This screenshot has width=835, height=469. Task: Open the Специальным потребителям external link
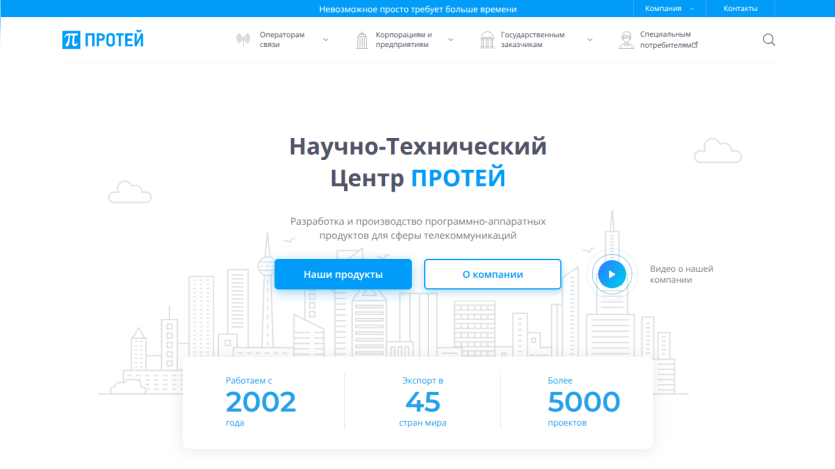668,39
